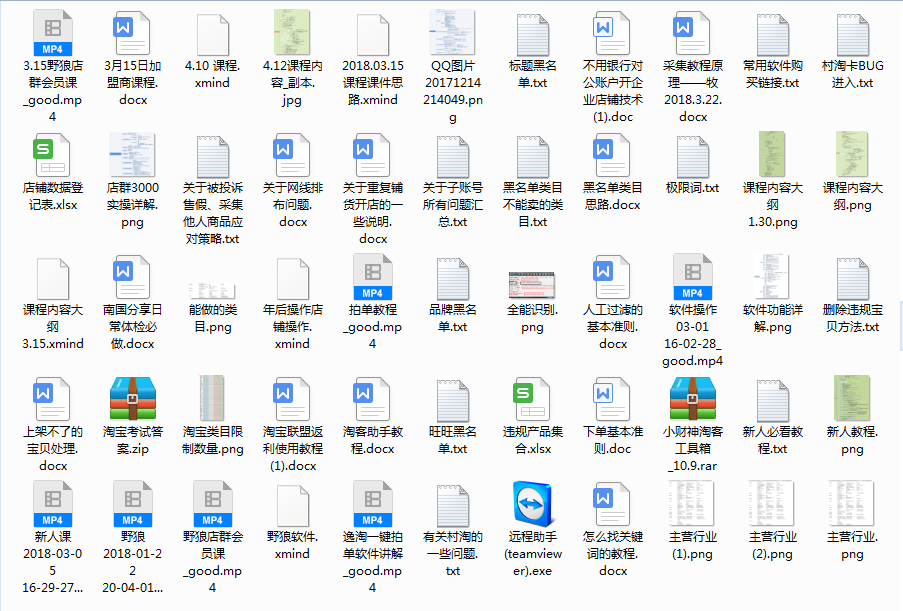This screenshot has width=903, height=611.
Task: Select the 新人教程.png image file
Action: point(852,398)
